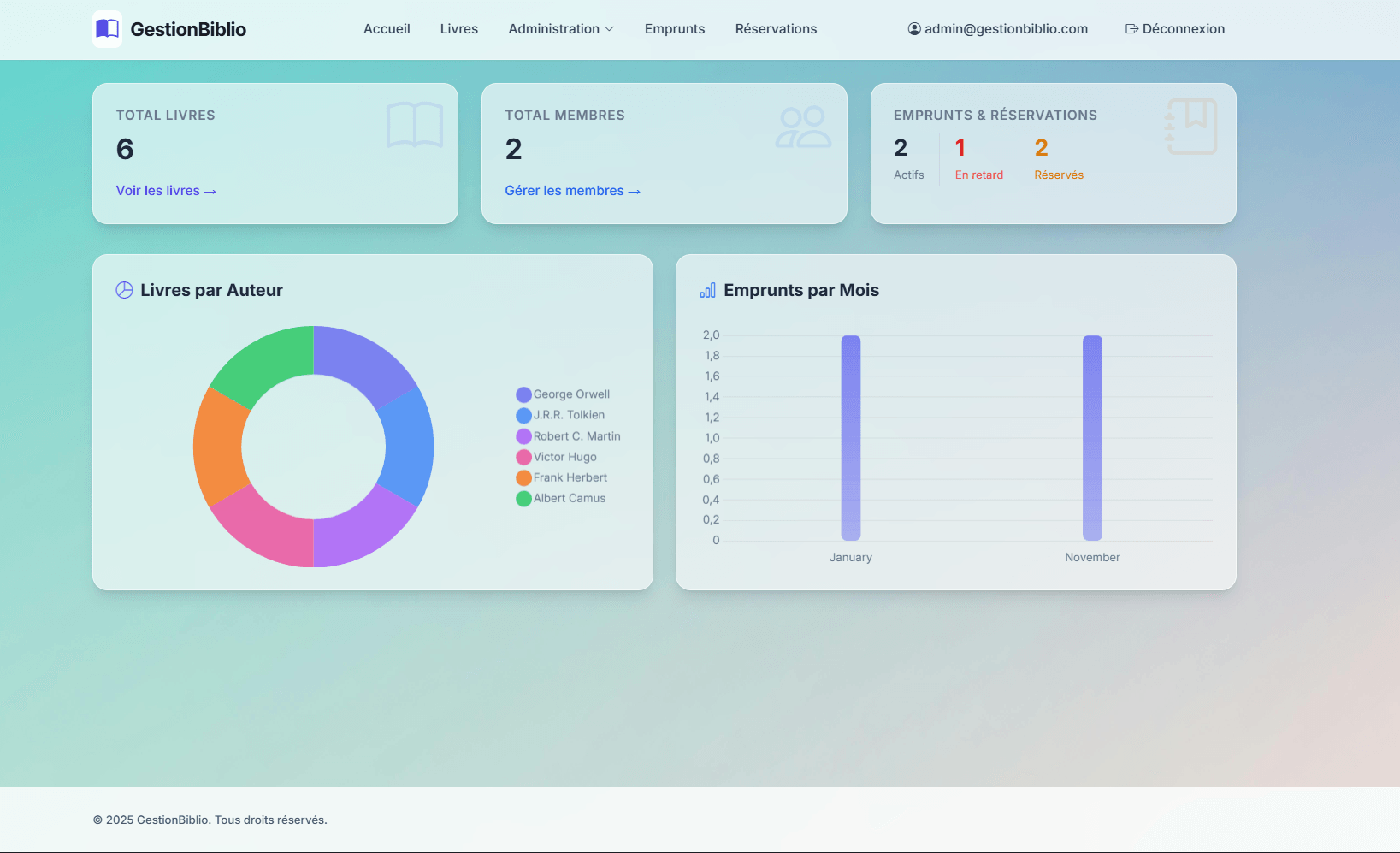
Task: Follow the 'Gérer les membres' link
Action: point(572,191)
